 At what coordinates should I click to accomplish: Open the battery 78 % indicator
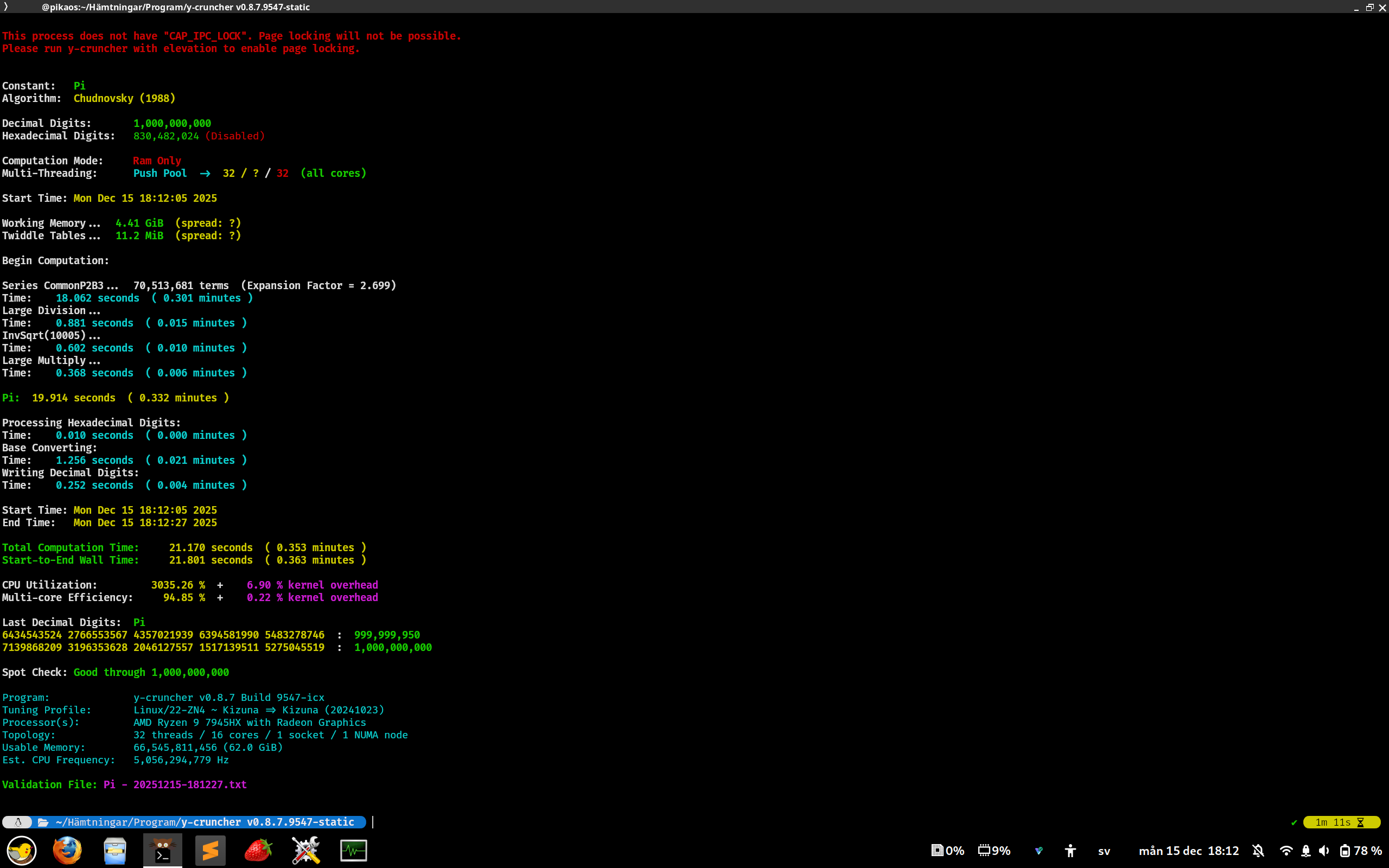coord(1360,851)
